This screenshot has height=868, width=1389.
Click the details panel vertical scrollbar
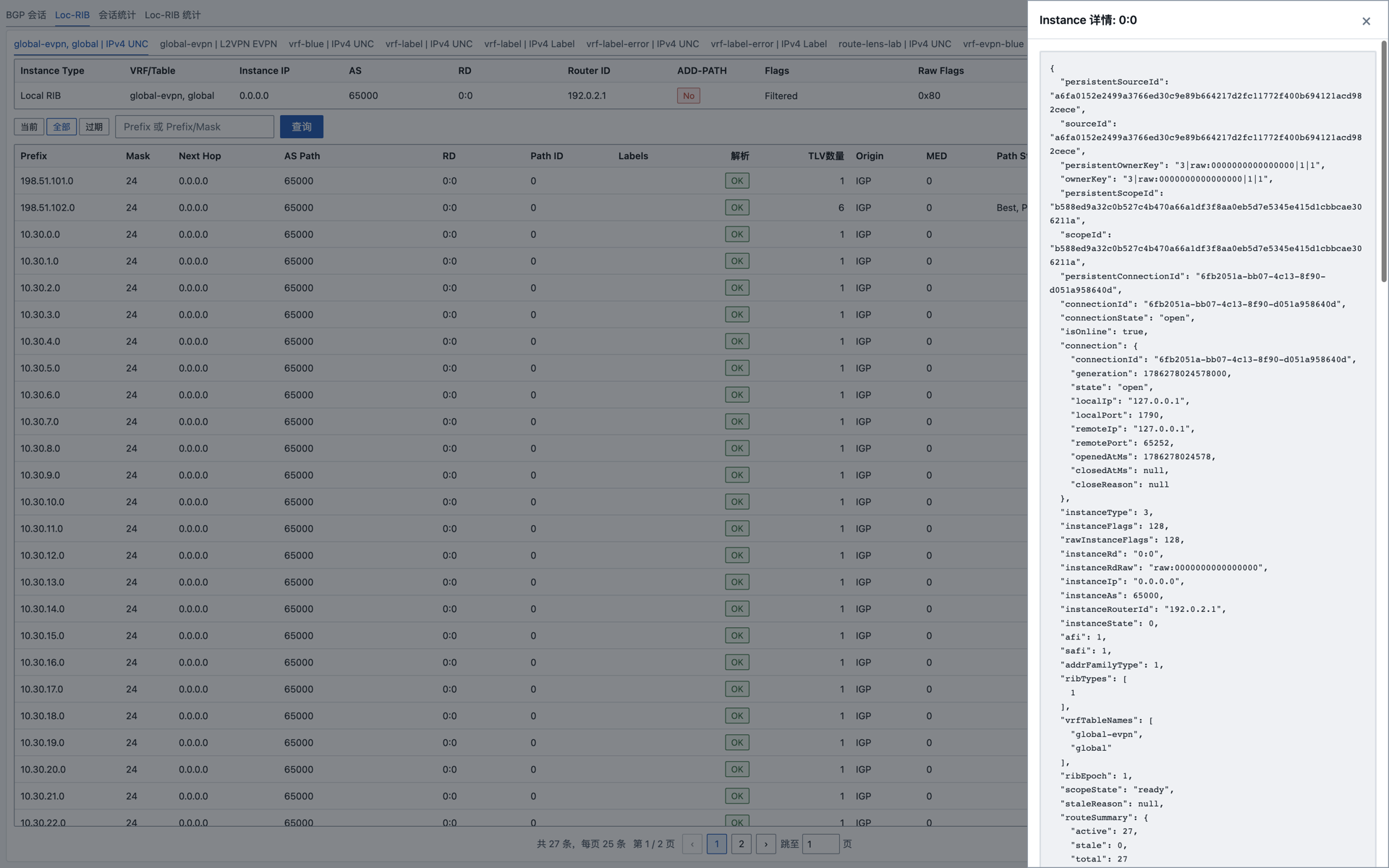click(x=1383, y=162)
